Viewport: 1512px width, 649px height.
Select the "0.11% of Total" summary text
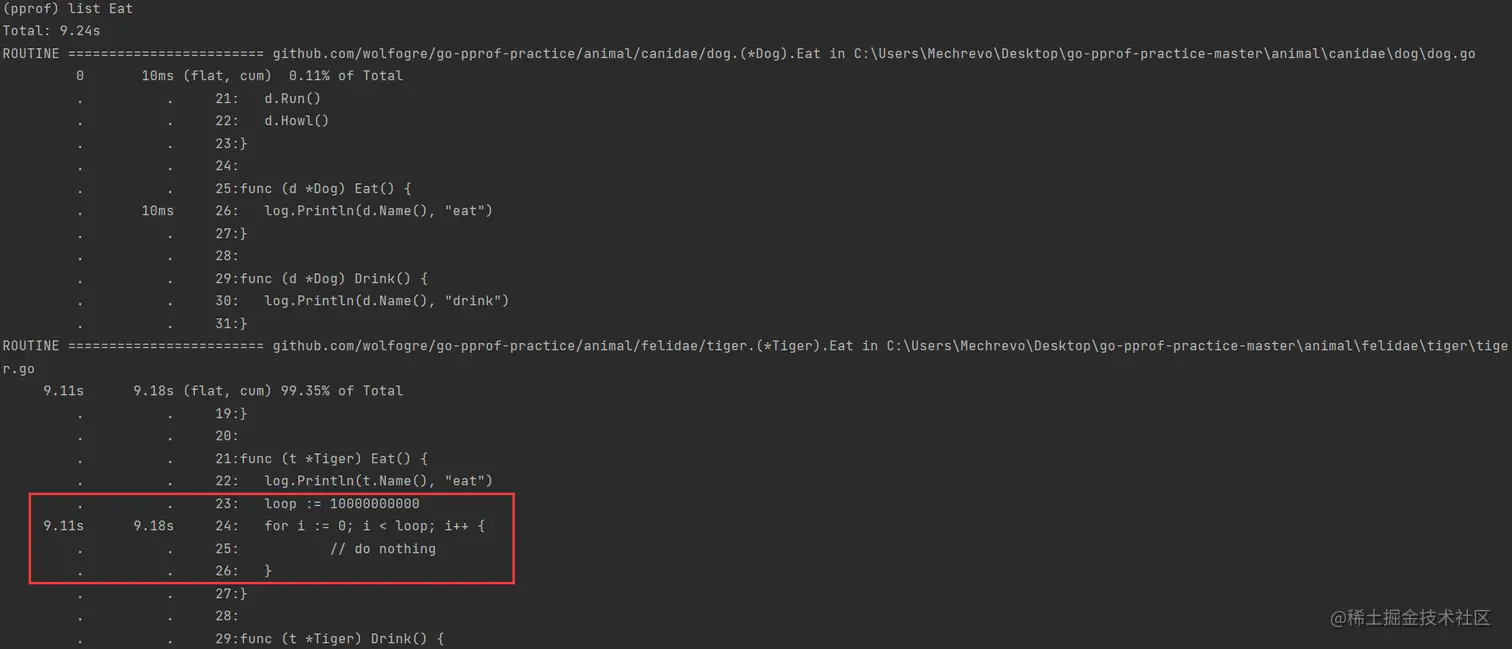click(345, 76)
